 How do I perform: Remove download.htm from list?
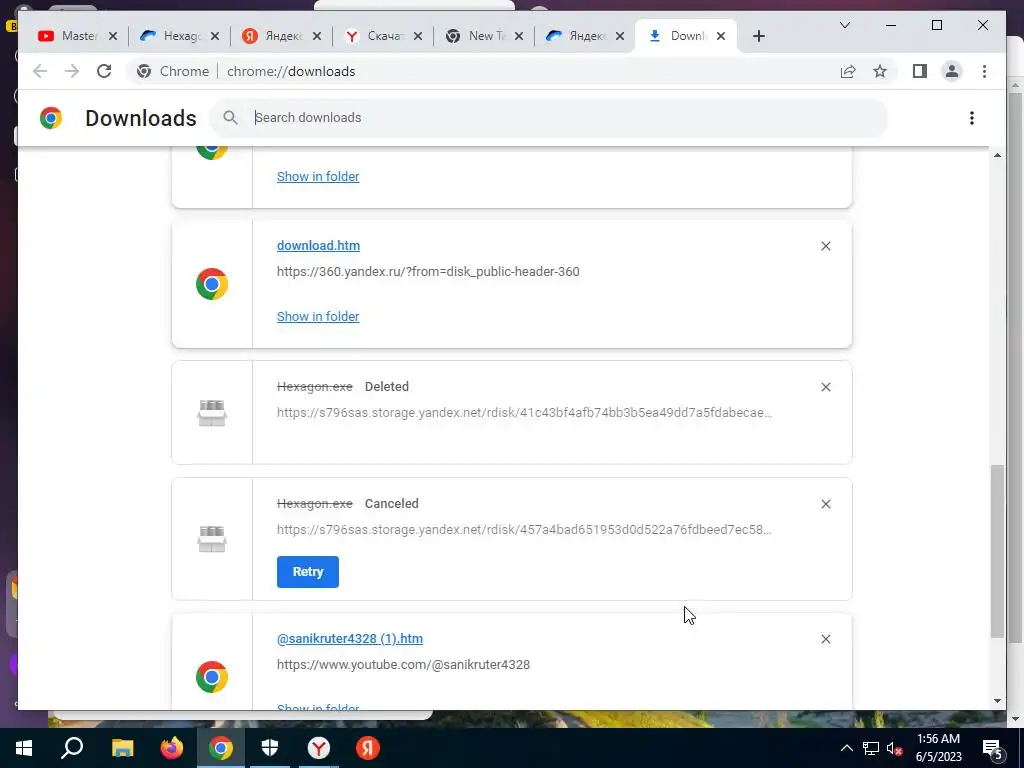(825, 246)
